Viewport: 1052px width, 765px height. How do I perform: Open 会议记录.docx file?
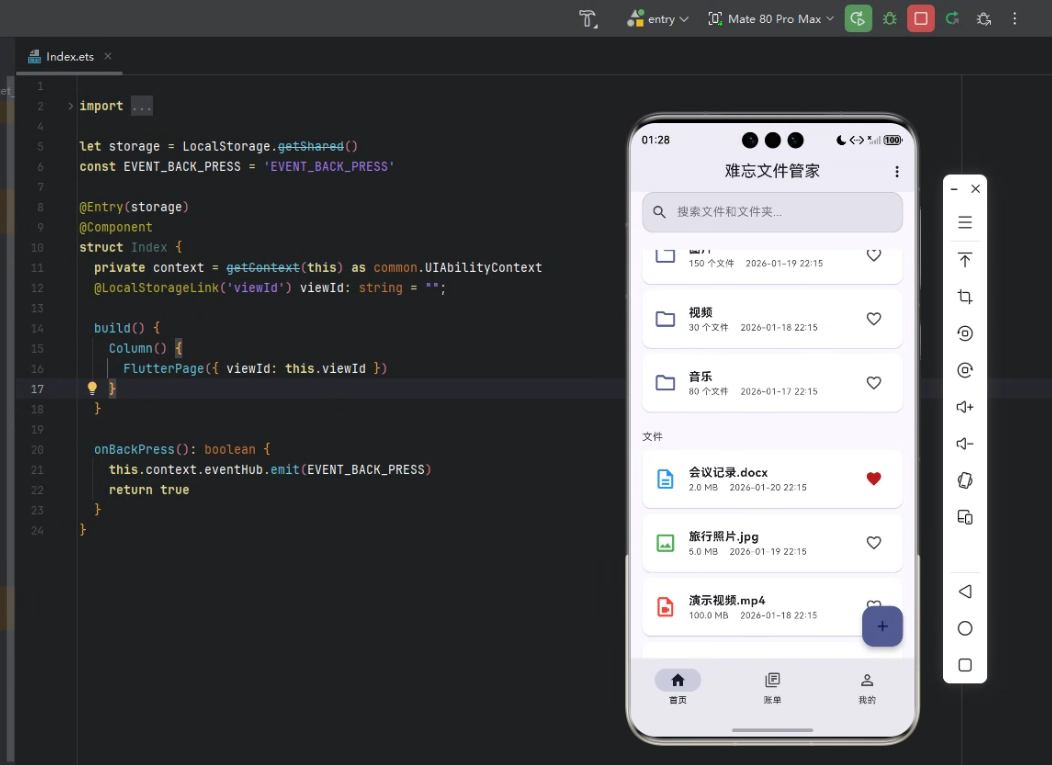772,479
